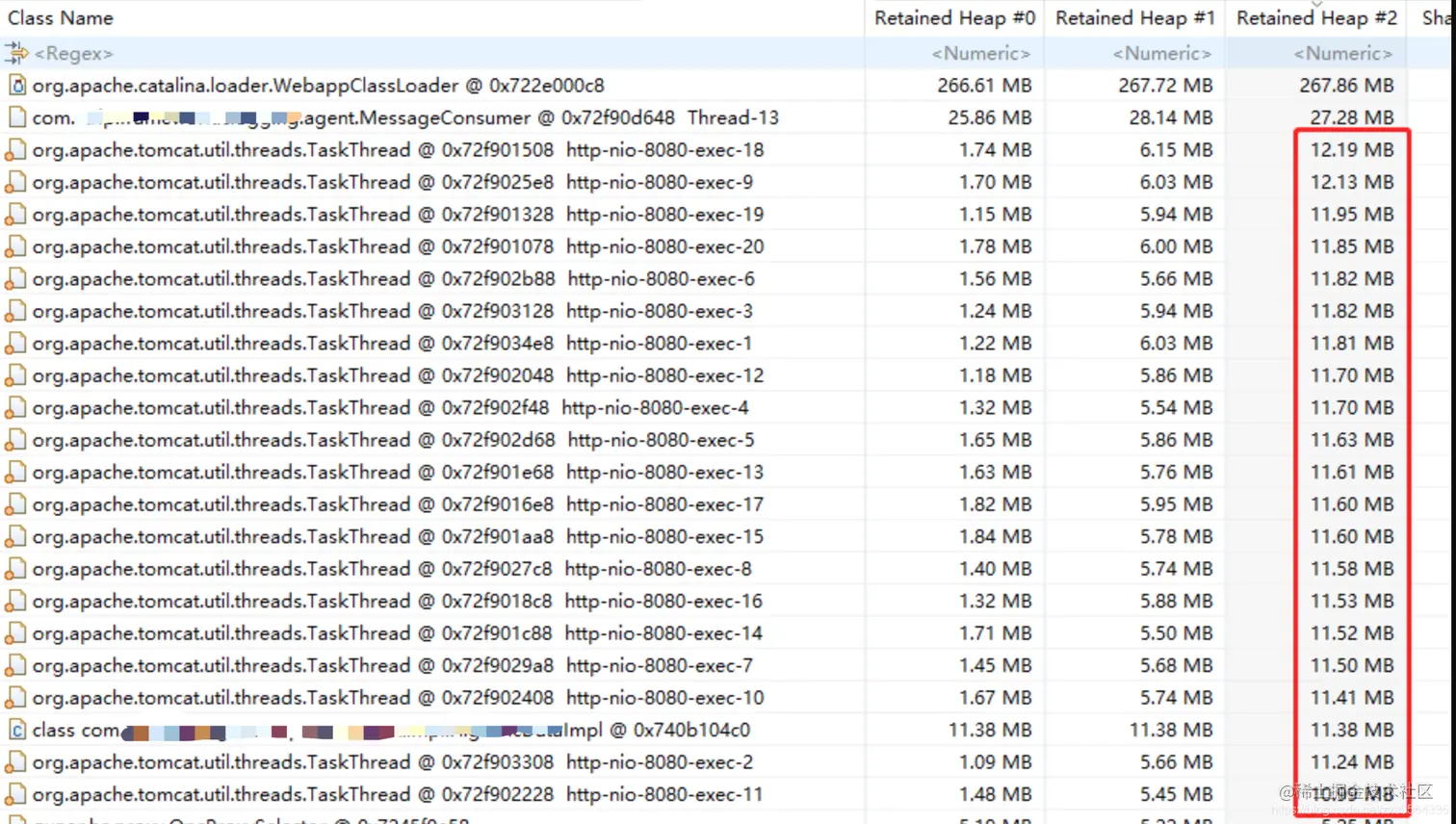The height and width of the screenshot is (824, 1456).
Task: Select the TaskThread @ 0x72f901328 exec-19 row name
Action: [x=398, y=215]
